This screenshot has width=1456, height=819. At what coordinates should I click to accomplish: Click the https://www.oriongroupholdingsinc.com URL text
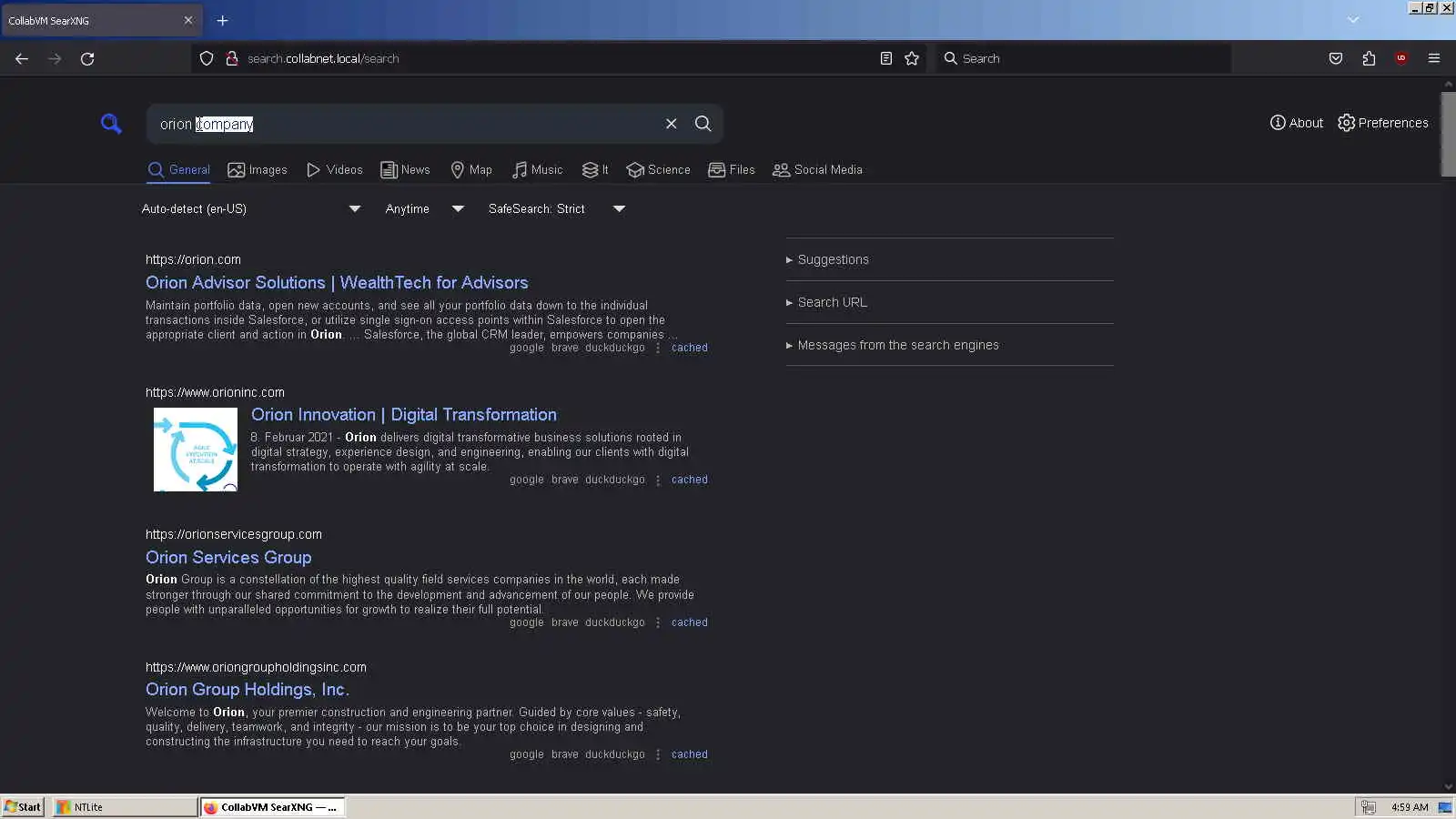256,667
